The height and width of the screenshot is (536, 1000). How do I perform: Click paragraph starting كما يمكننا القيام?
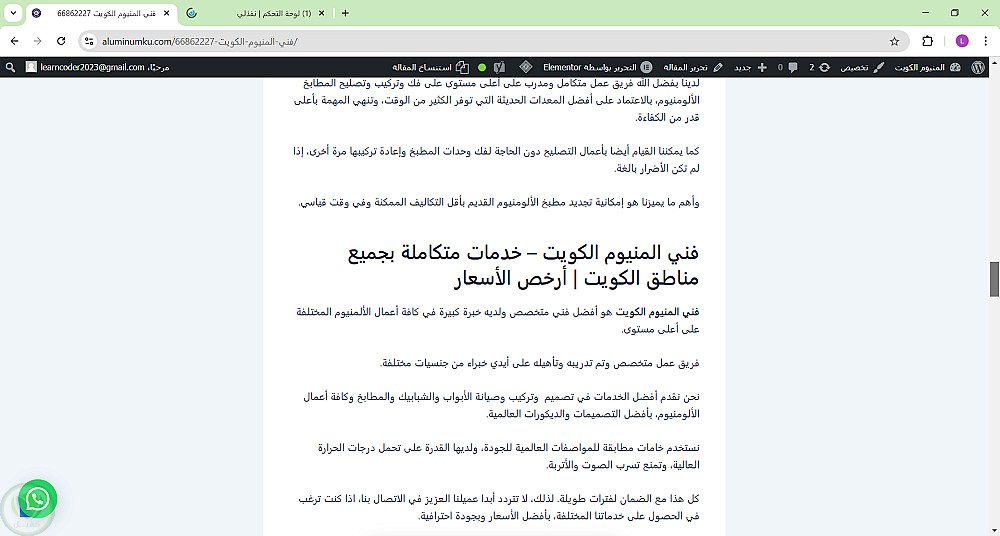[x=496, y=160]
